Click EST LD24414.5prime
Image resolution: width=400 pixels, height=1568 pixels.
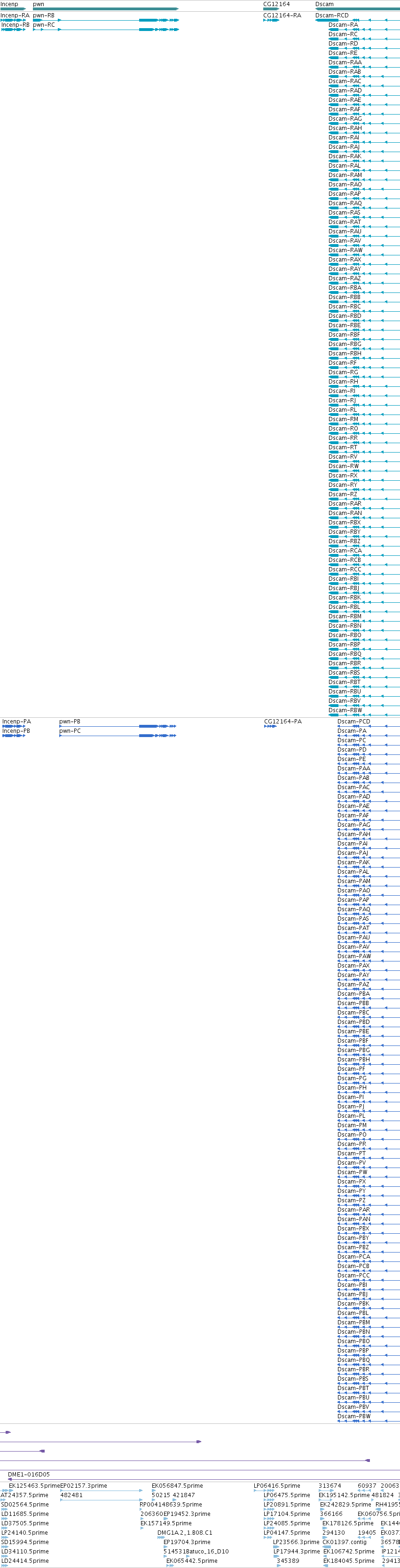coord(25,1560)
